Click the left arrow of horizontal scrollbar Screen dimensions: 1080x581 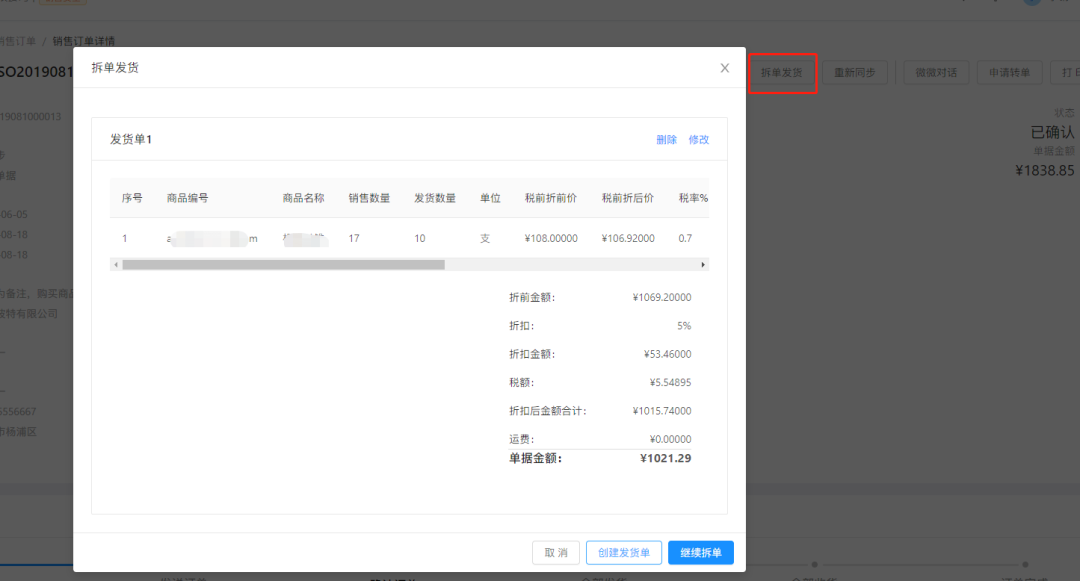click(116, 265)
